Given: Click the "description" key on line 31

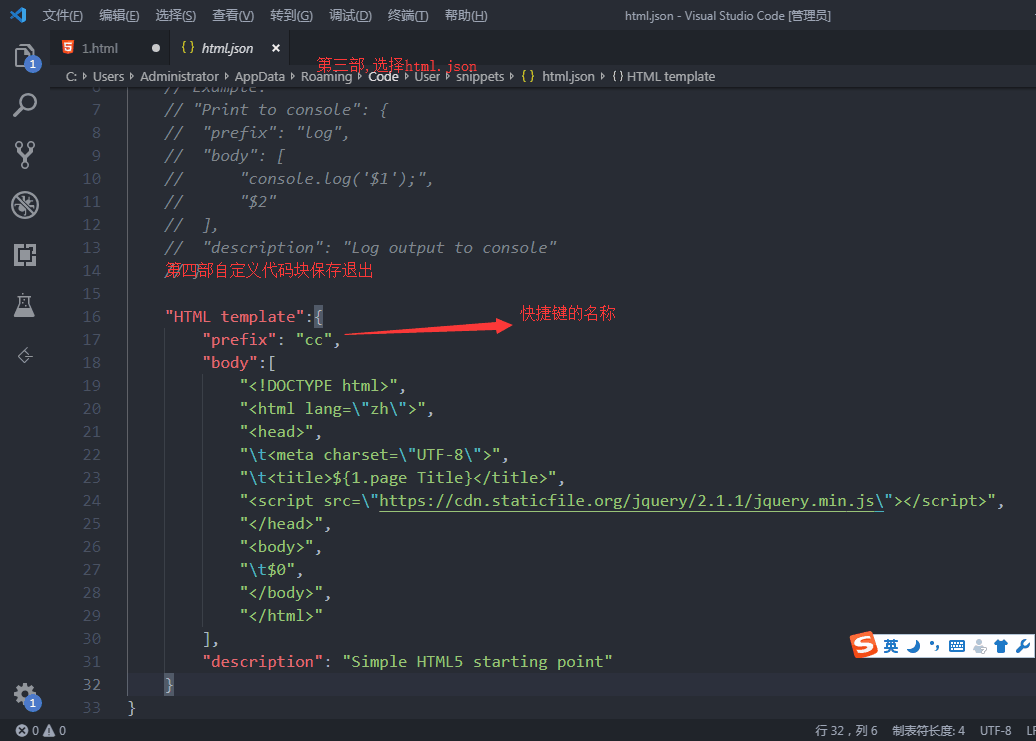Looking at the screenshot, I should tap(262, 662).
